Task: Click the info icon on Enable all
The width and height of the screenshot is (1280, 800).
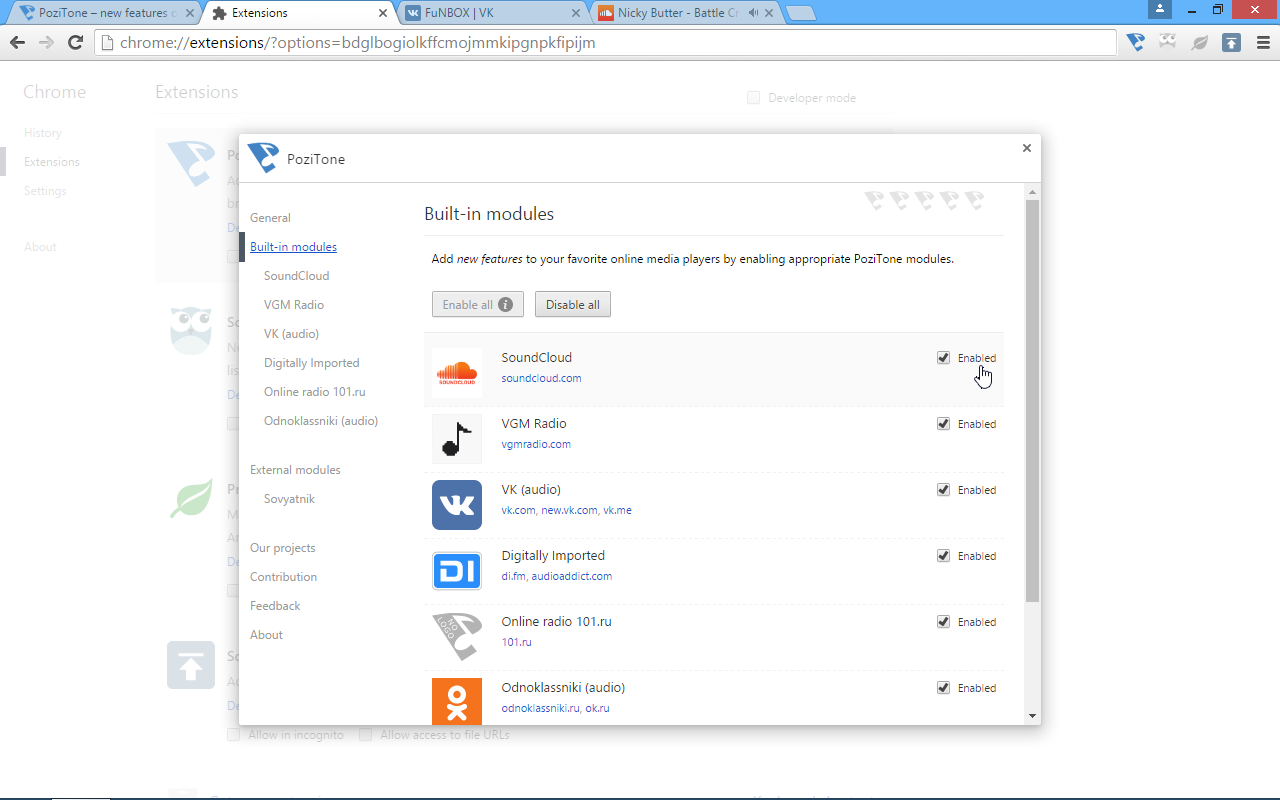Action: click(506, 305)
